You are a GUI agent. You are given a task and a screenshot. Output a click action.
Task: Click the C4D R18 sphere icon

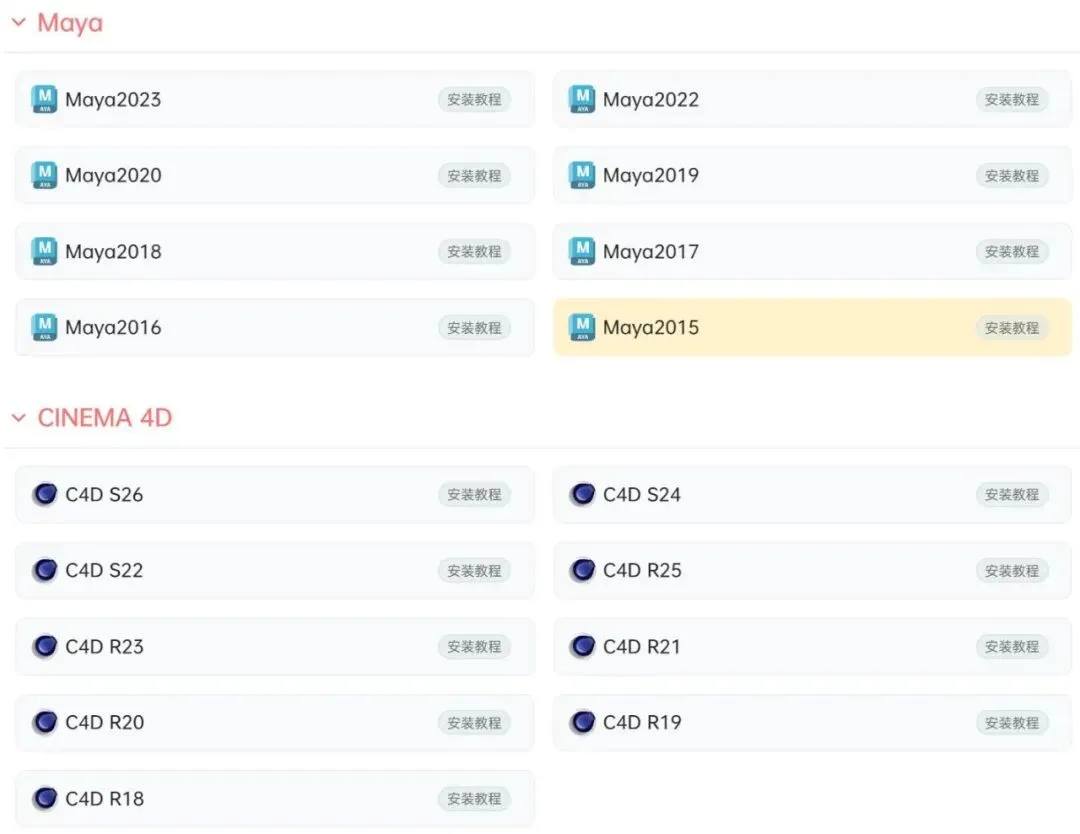click(45, 798)
